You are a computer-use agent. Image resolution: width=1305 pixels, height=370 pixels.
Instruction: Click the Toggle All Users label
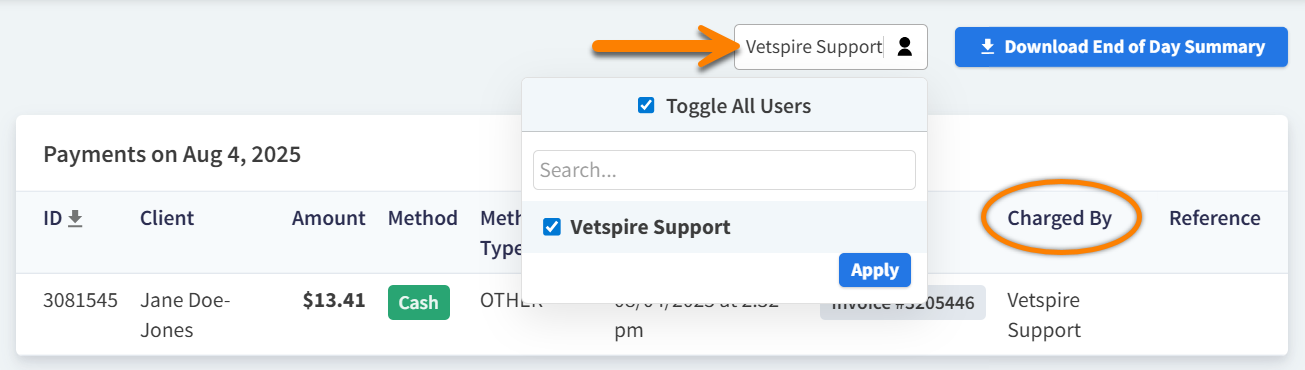[x=738, y=105]
